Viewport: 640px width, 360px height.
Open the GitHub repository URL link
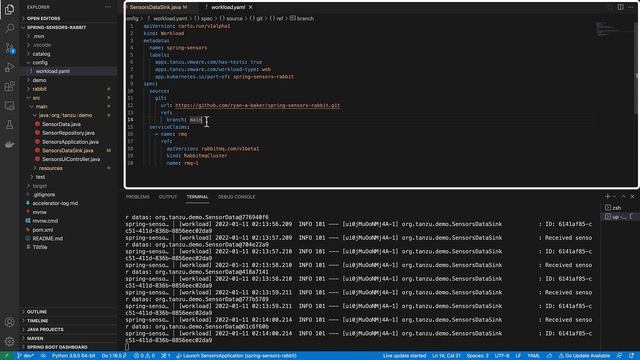pyautogui.click(x=258, y=105)
